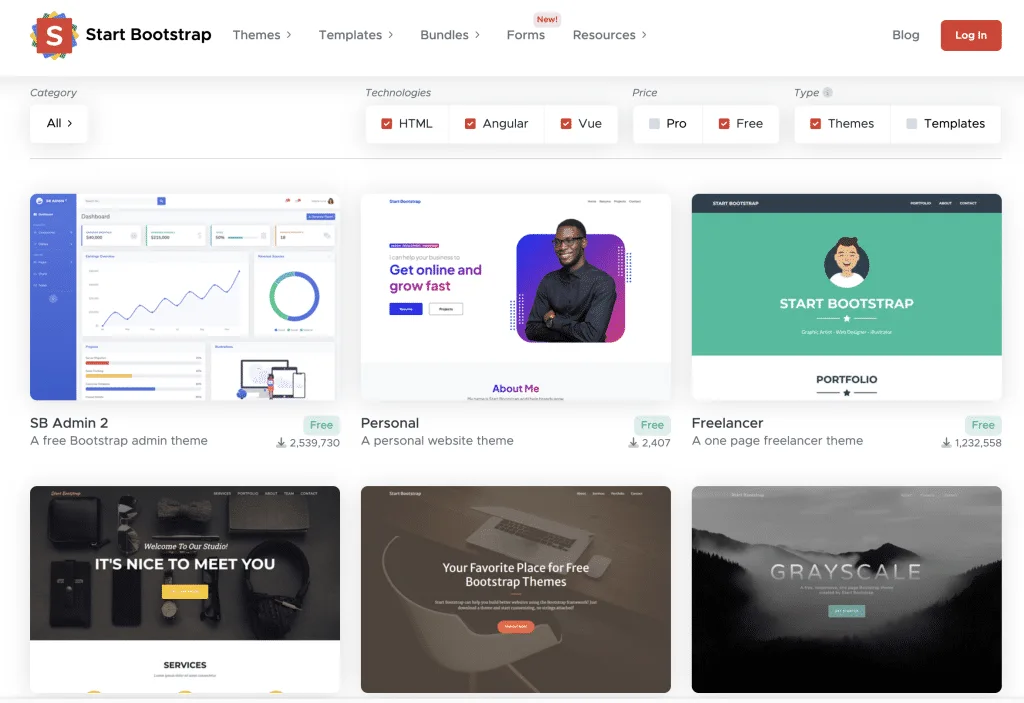Click 'A personal website theme' description
Viewport: 1024px width, 703px height.
[x=438, y=440]
